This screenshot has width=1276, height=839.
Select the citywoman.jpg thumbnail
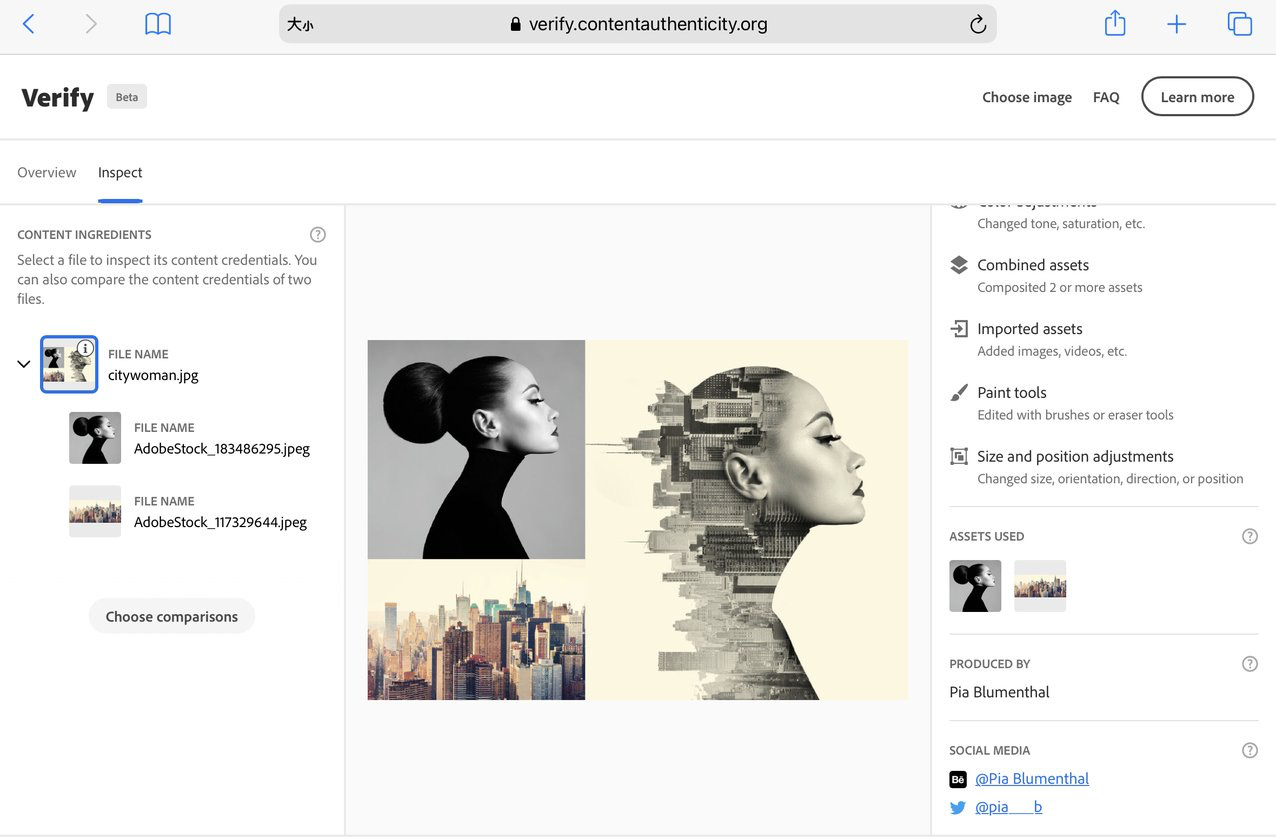point(69,364)
